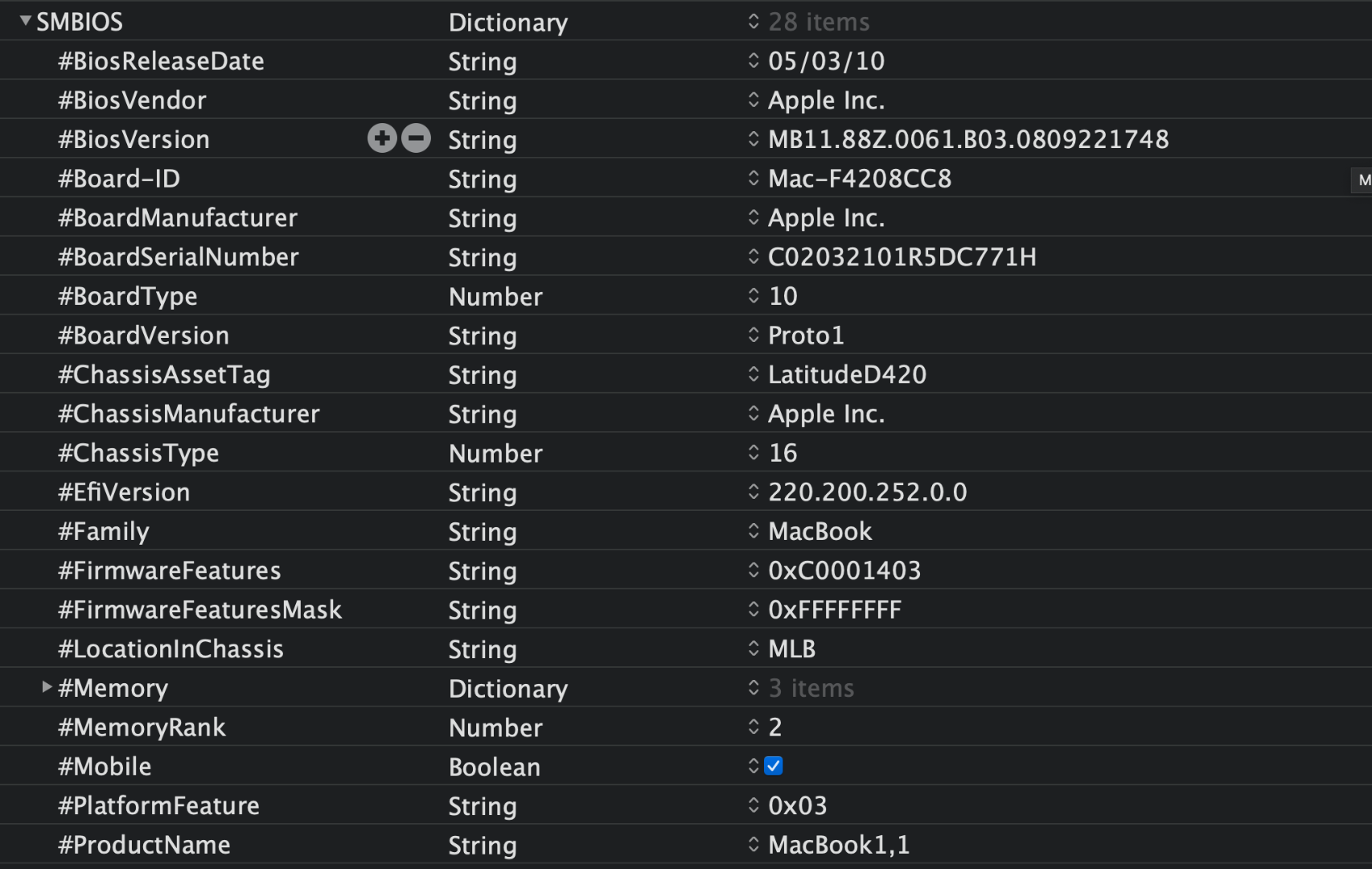Uncheck the #Mobile boolean checkbox
1372x869 pixels.
click(774, 766)
